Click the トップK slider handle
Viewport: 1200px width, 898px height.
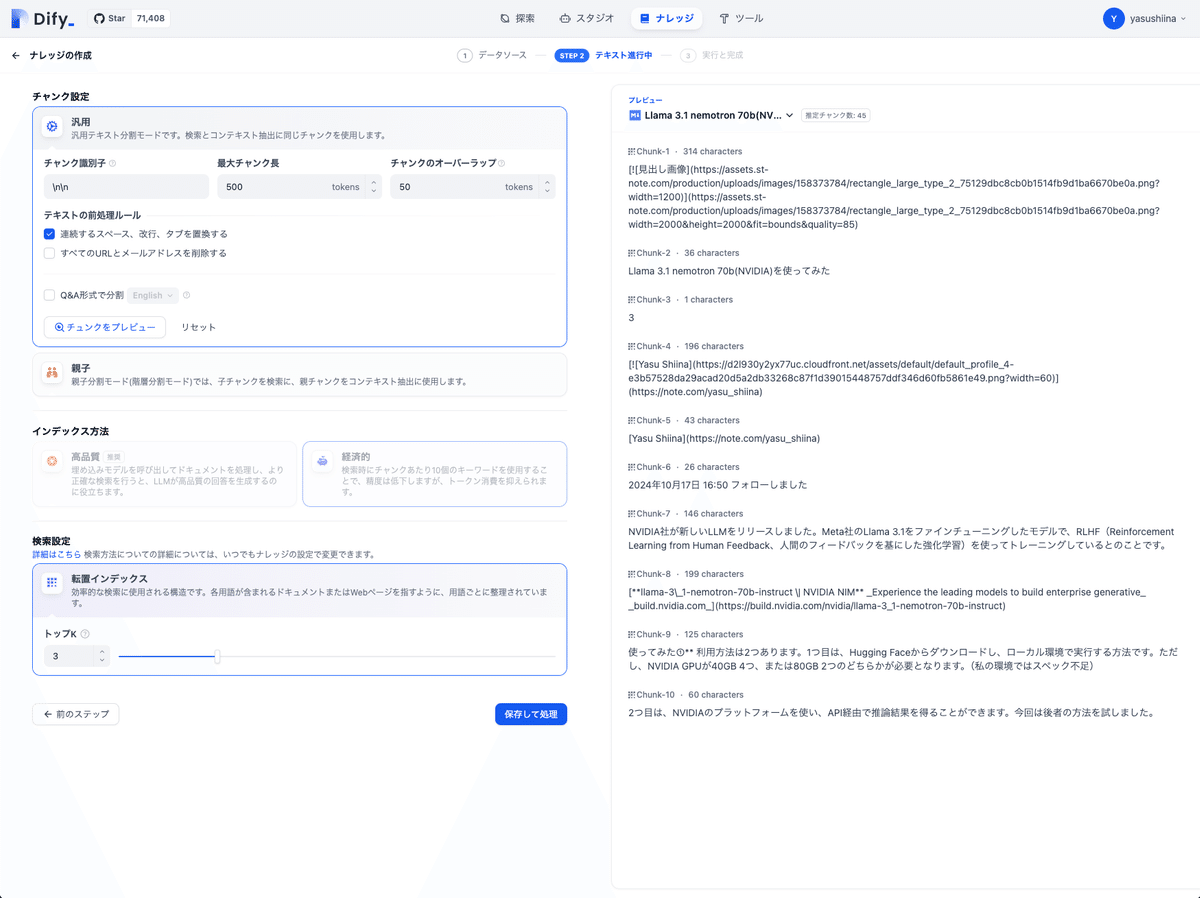[x=217, y=657]
